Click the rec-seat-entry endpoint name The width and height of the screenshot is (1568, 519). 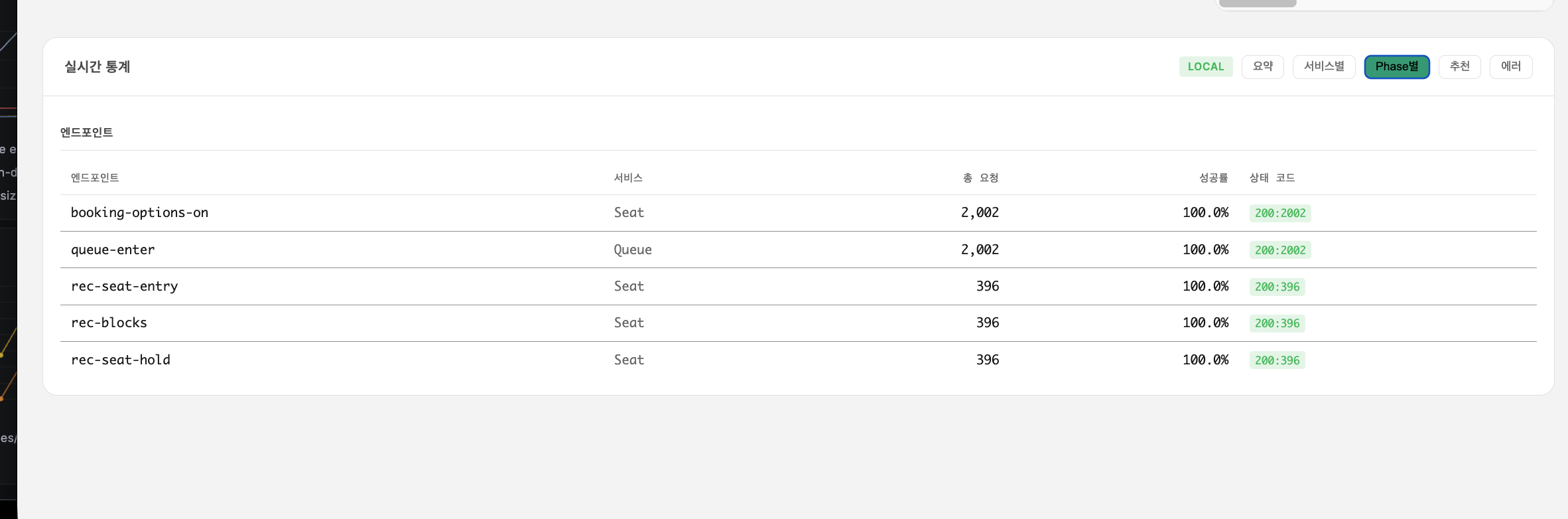pyautogui.click(x=124, y=286)
